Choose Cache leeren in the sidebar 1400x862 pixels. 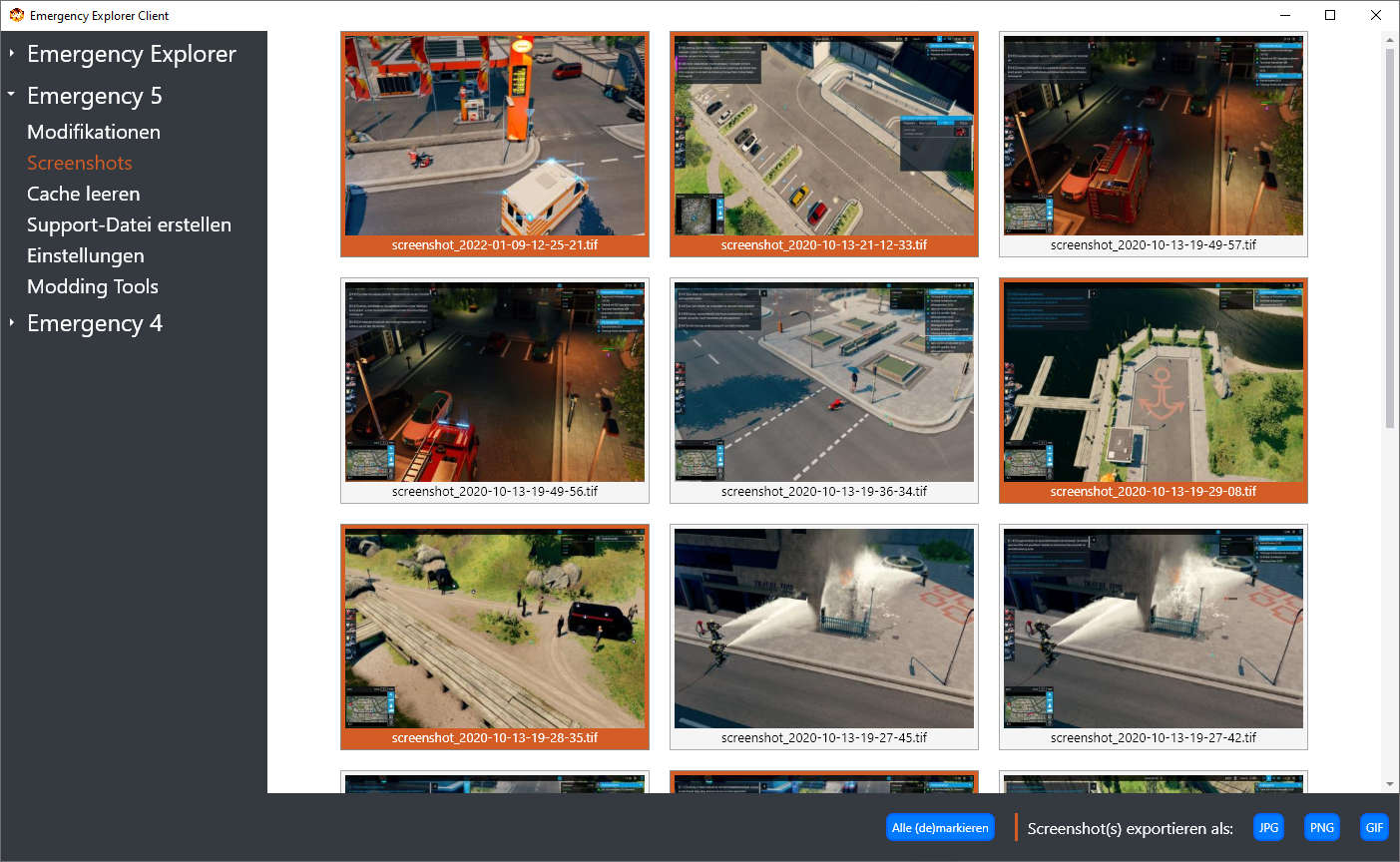[x=84, y=194]
